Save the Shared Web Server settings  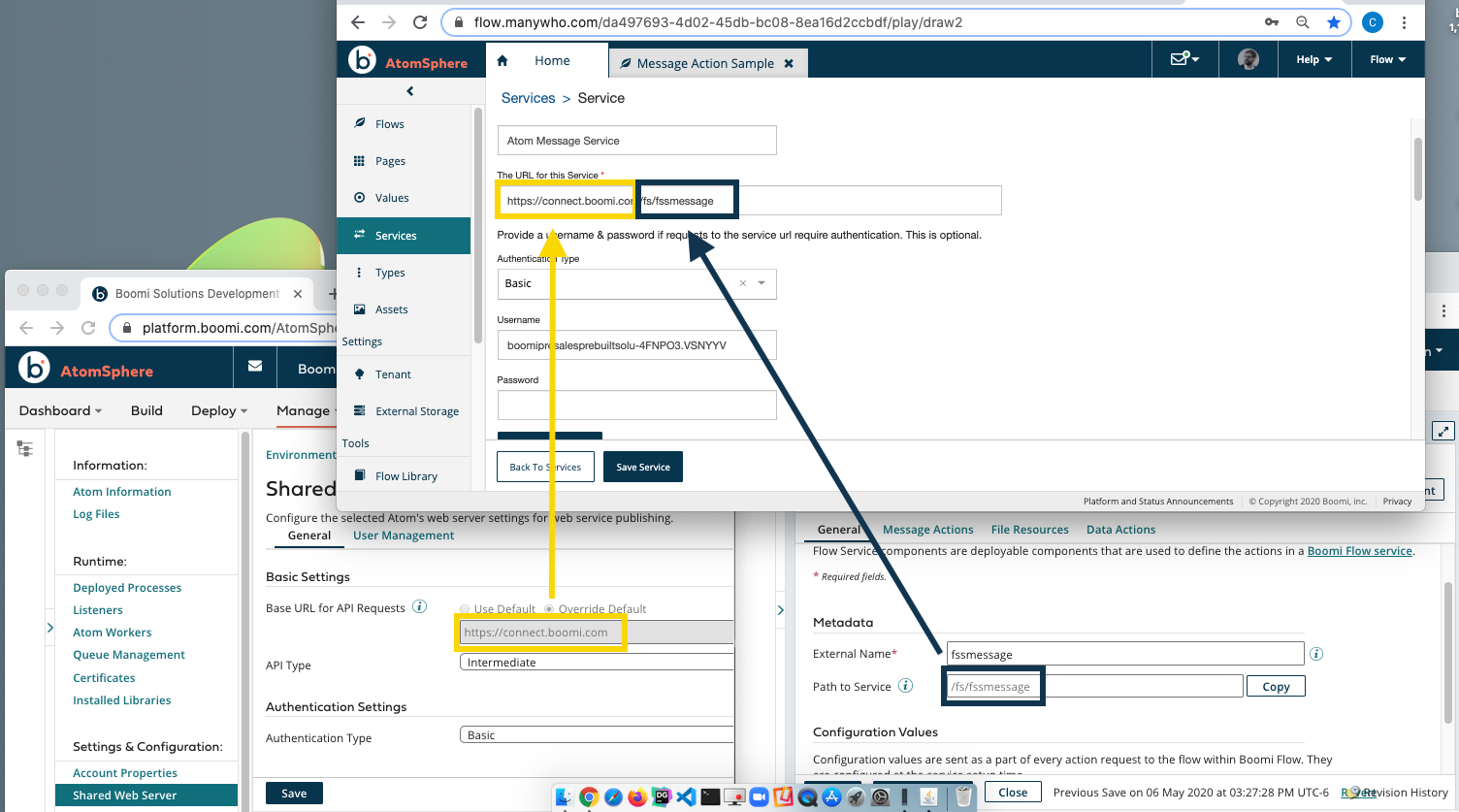[x=294, y=793]
